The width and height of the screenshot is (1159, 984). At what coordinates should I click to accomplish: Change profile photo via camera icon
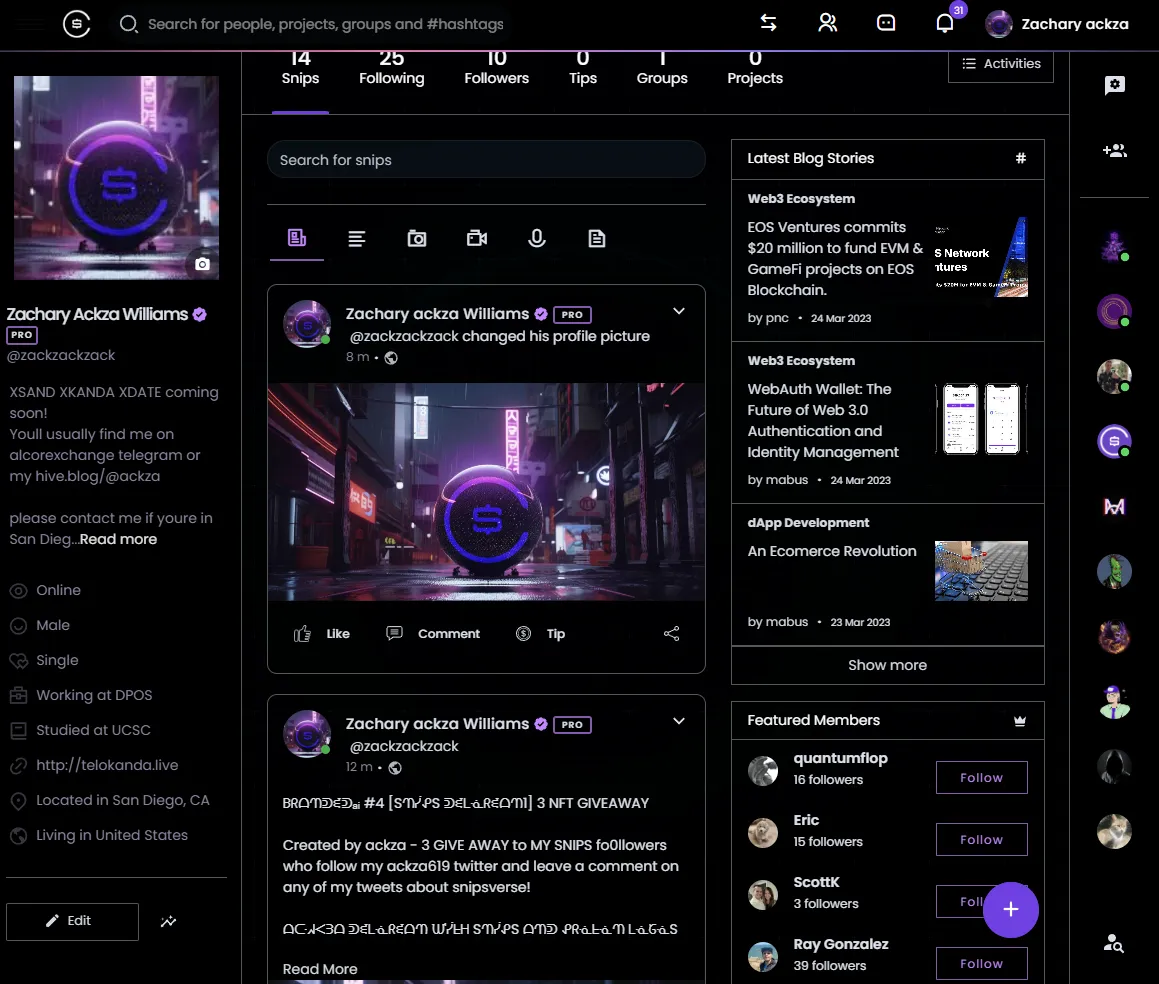[x=202, y=264]
